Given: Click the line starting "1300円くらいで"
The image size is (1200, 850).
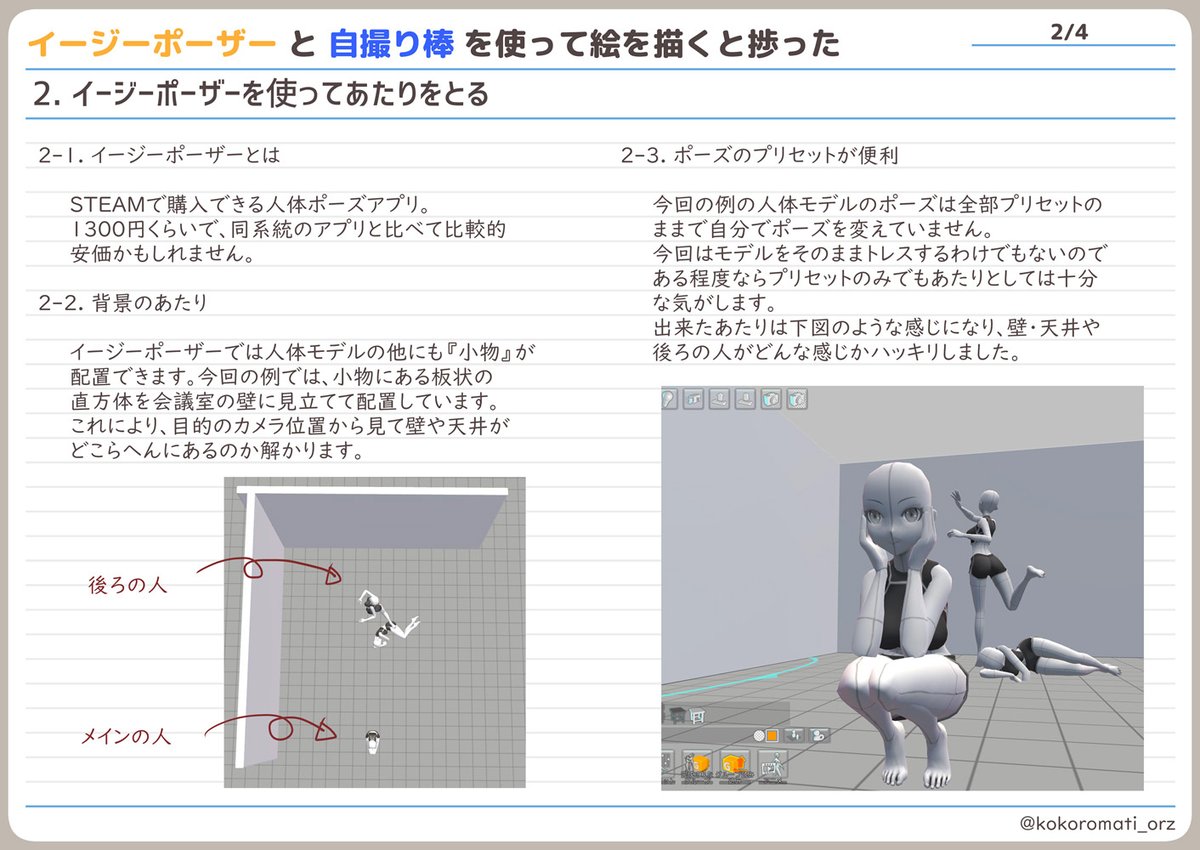Looking at the screenshot, I should pos(287,230).
